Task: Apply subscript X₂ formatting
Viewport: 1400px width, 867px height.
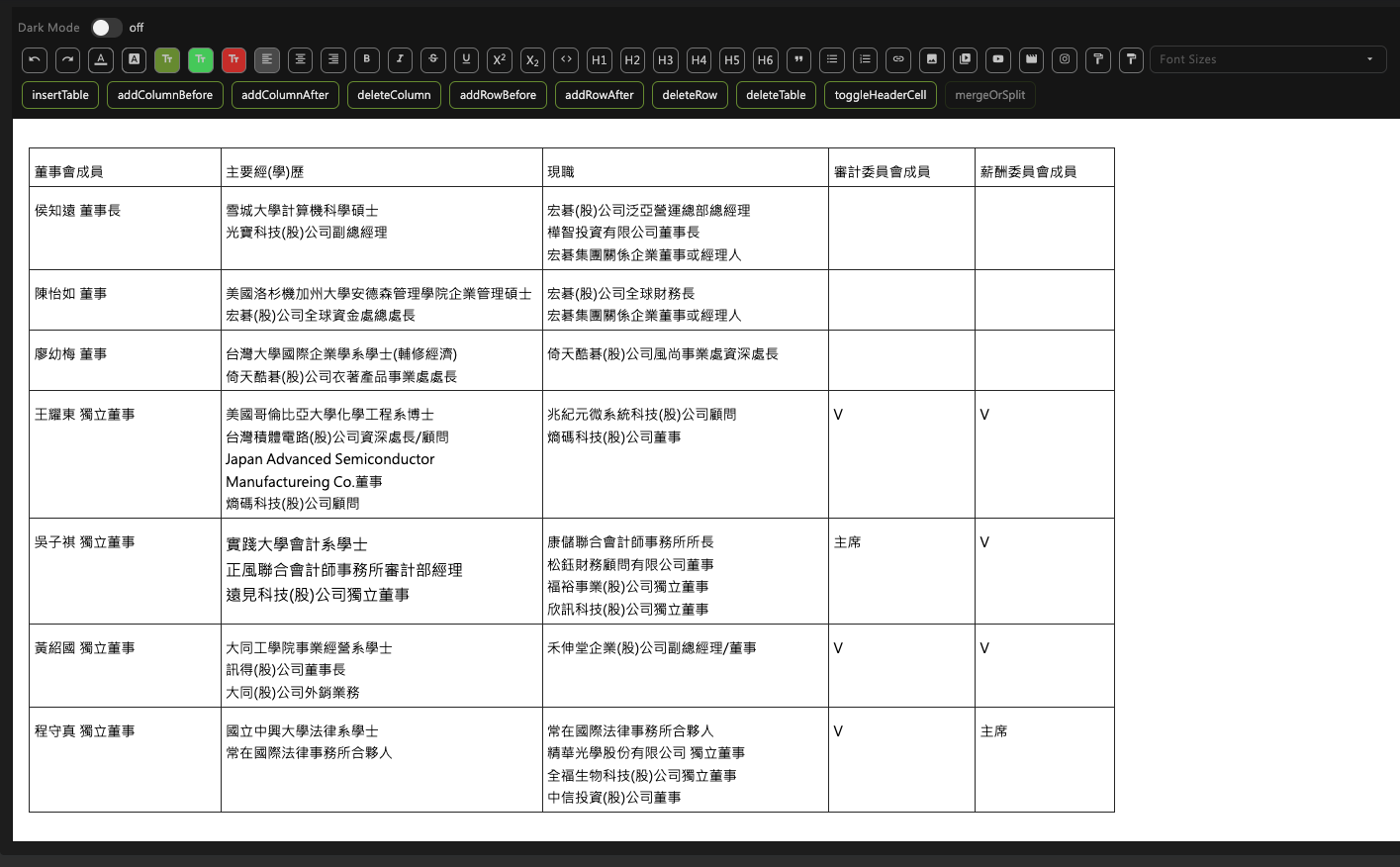Action: (532, 59)
